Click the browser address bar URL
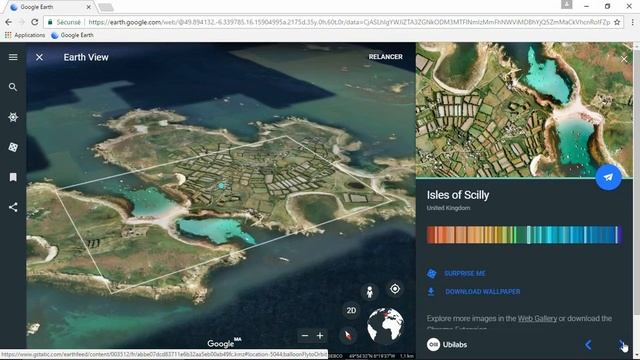This screenshot has width=640, height=360. (349, 22)
